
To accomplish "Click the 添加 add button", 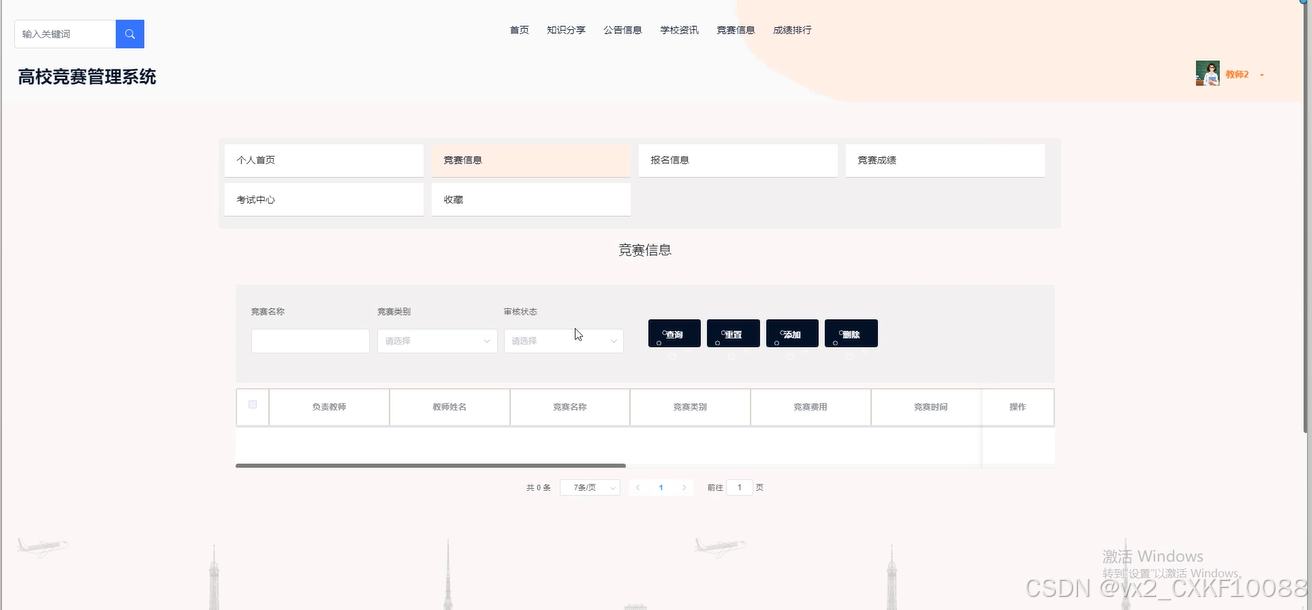I will click(792, 334).
